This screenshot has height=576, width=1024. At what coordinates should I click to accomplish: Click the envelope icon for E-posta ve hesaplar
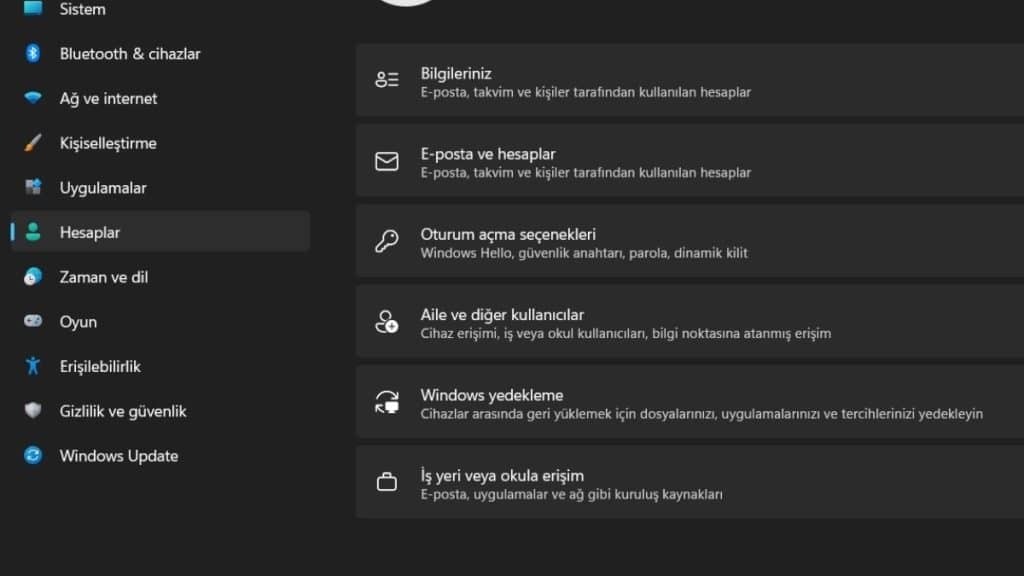click(x=387, y=161)
